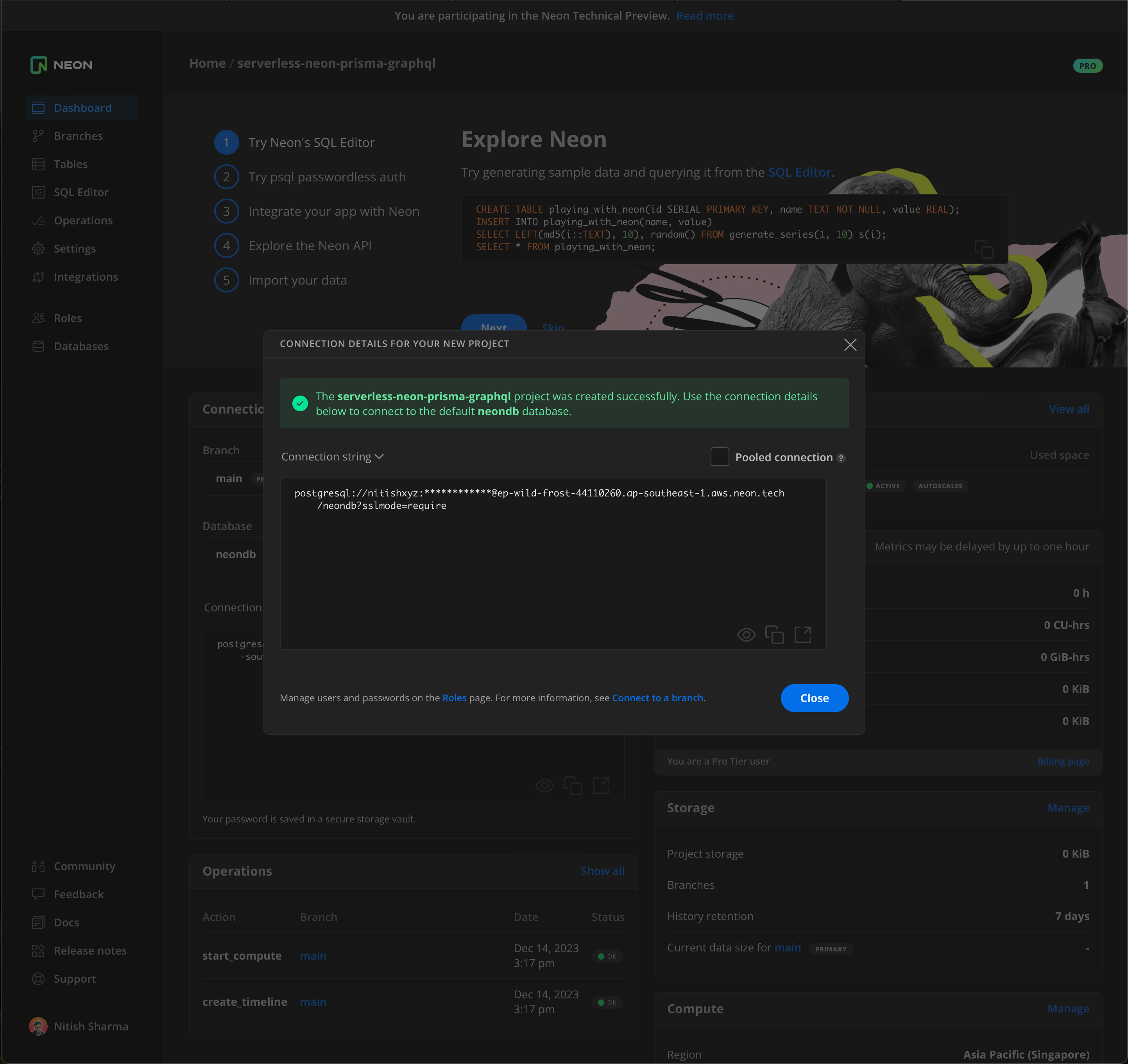This screenshot has width=1128, height=1064.
Task: Open SQL Editor in the sidebar
Action: pyautogui.click(x=81, y=192)
